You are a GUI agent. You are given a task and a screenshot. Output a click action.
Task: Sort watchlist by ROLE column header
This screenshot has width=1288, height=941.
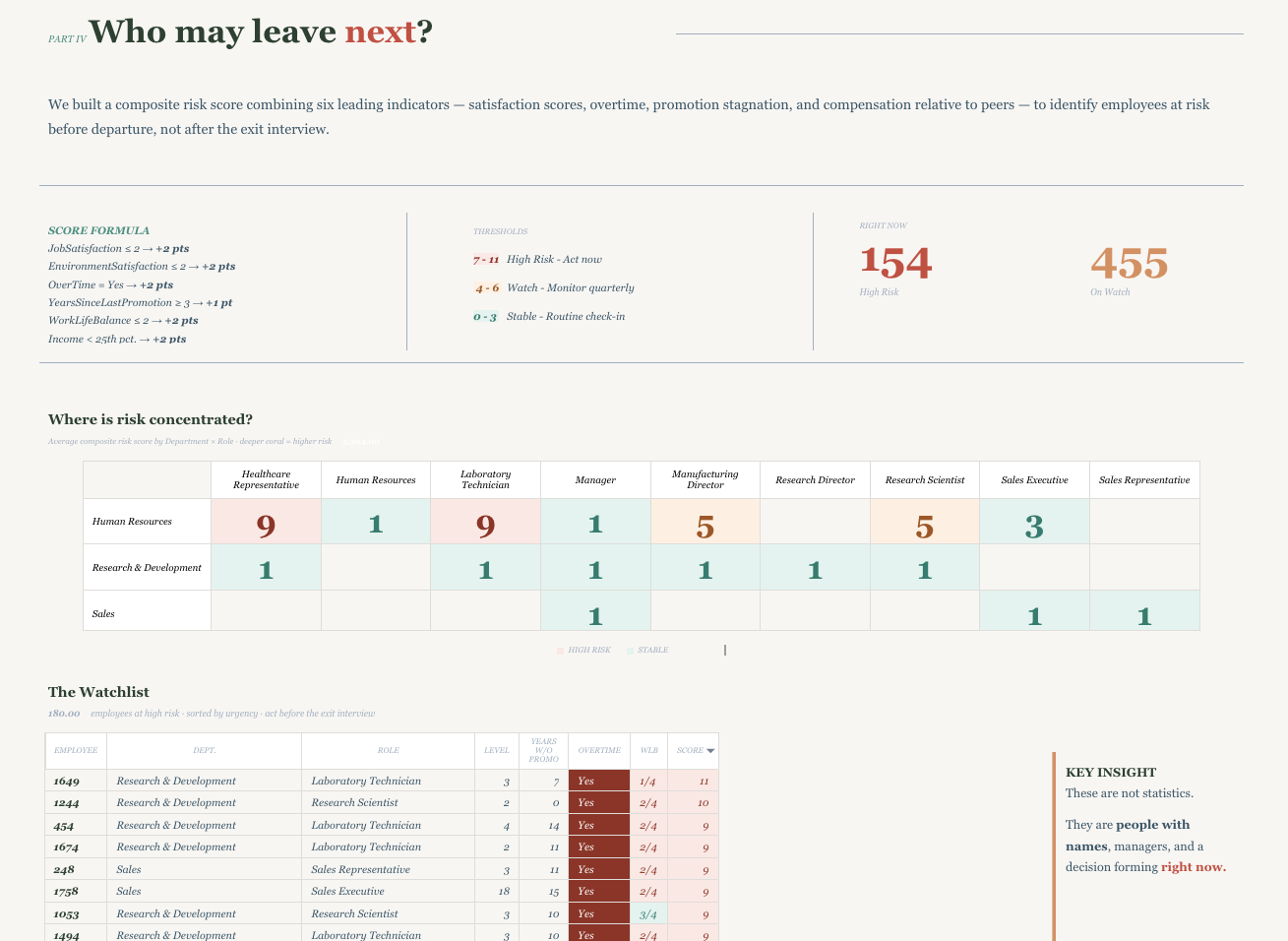(x=388, y=751)
